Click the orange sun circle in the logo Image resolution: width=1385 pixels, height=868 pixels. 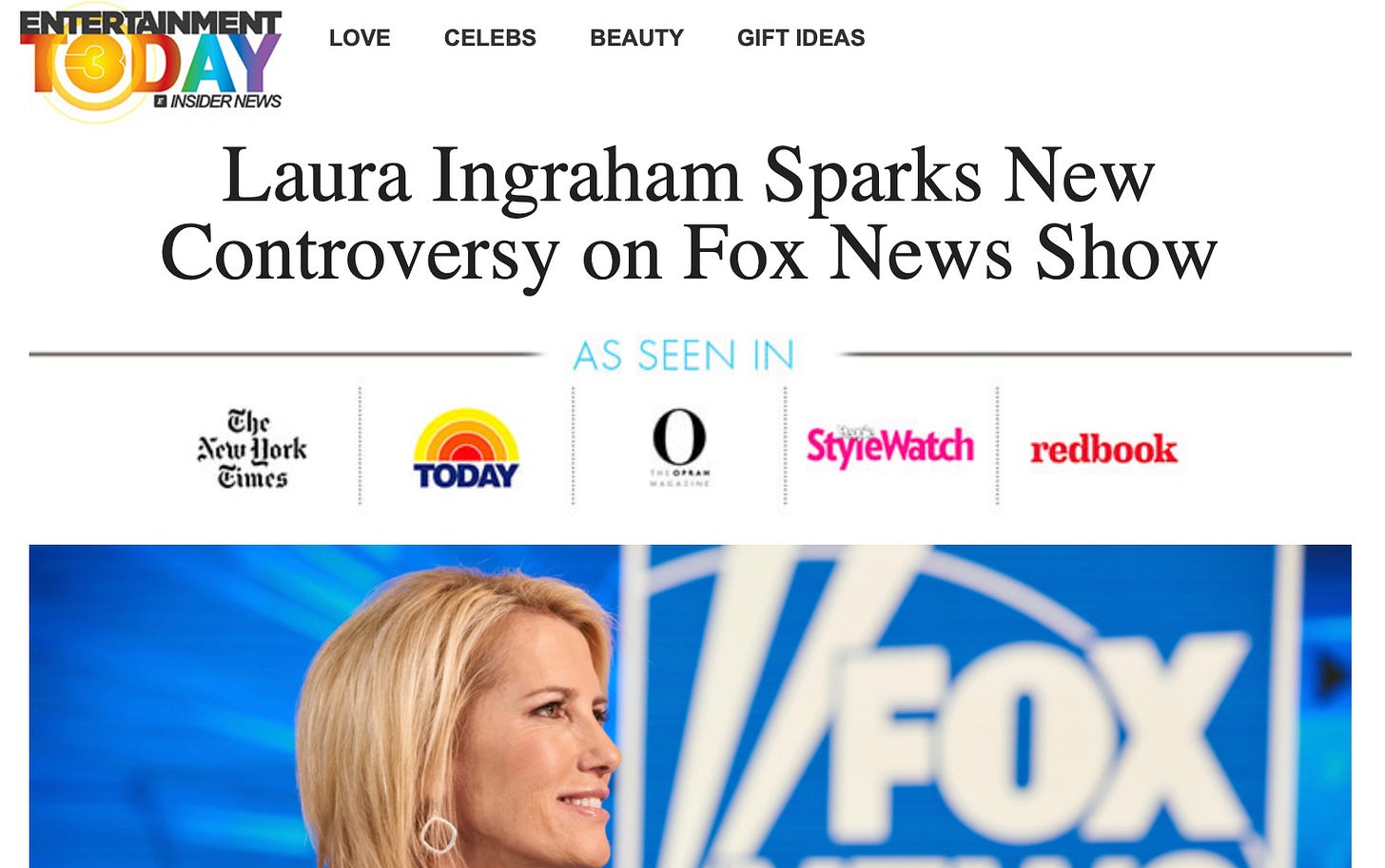(x=96, y=67)
